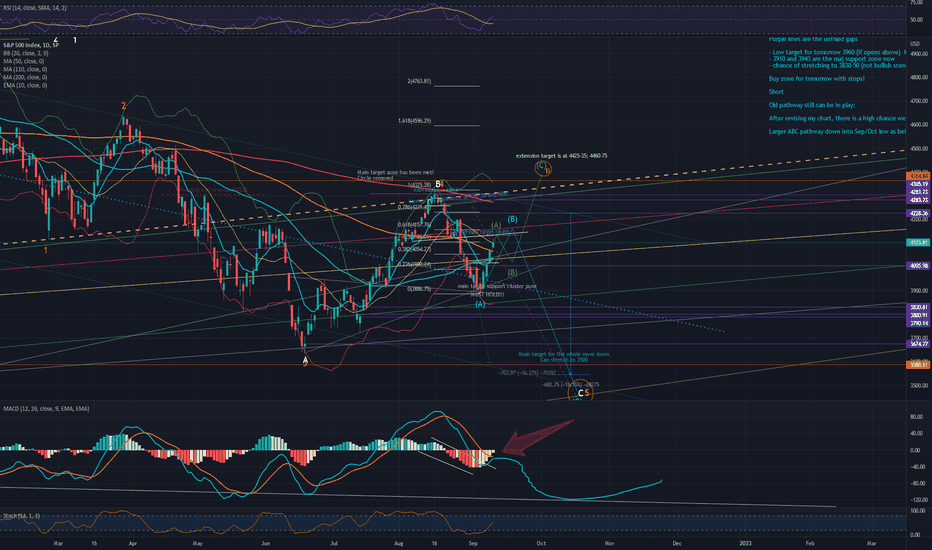Click the Dec label on time axis
This screenshot has height=550, width=932.
[x=676, y=543]
